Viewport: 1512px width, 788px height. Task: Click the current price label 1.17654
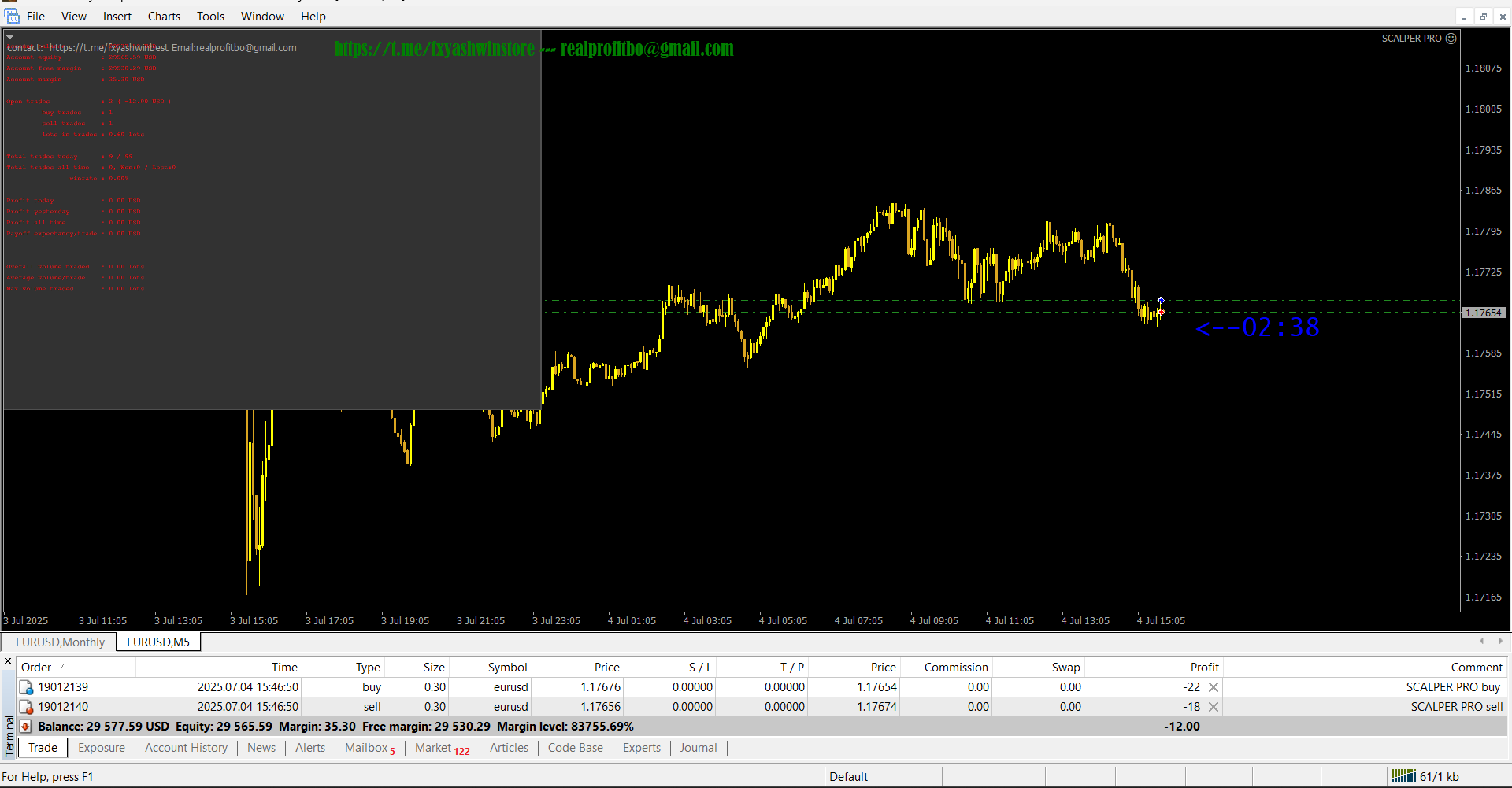coord(1483,313)
